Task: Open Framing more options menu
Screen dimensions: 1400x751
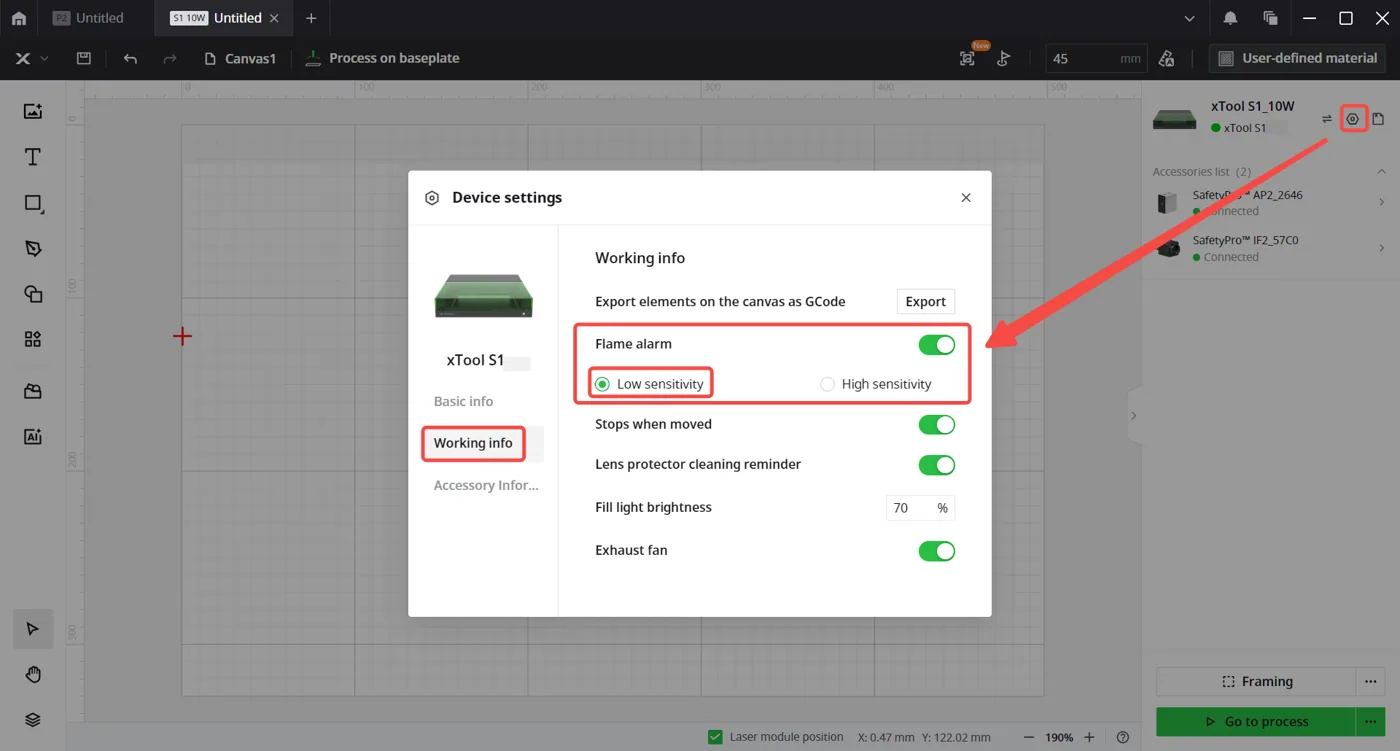Action: 1371,682
